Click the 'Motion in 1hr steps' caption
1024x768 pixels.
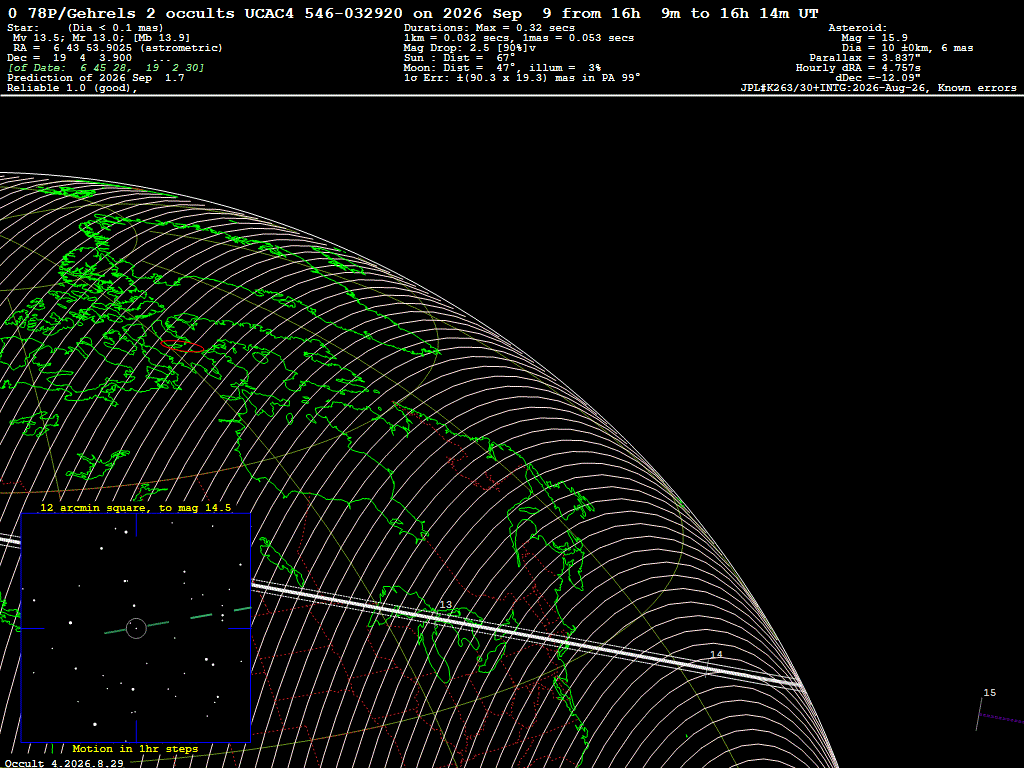pos(135,748)
